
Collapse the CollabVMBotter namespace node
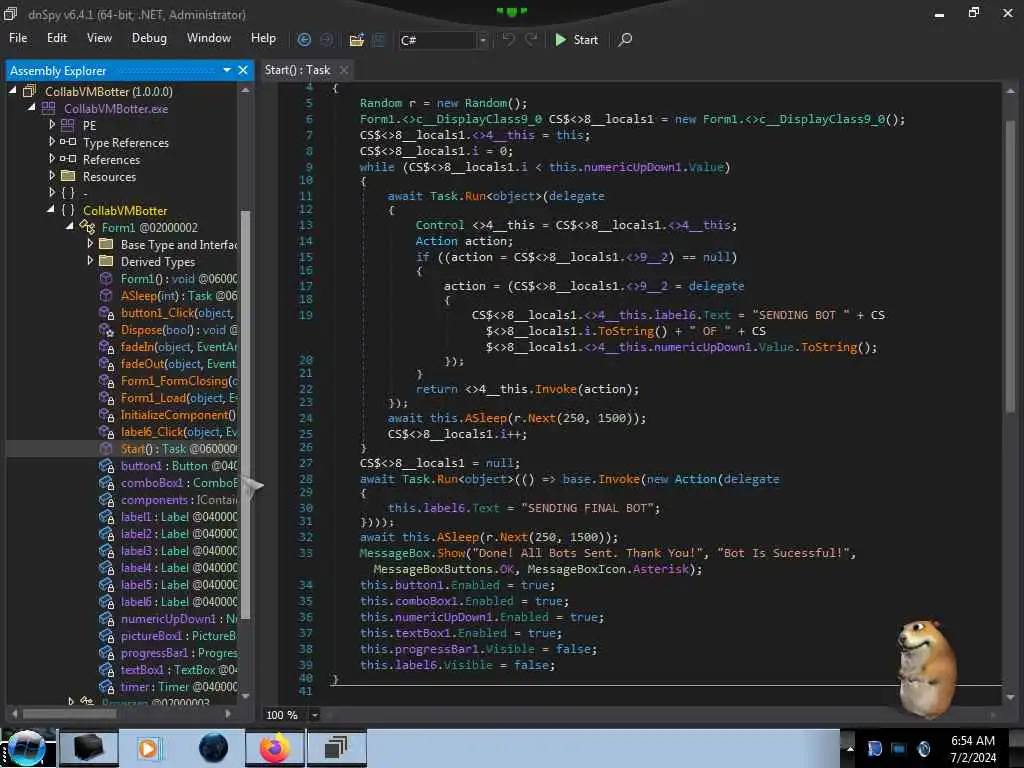[x=50, y=210]
